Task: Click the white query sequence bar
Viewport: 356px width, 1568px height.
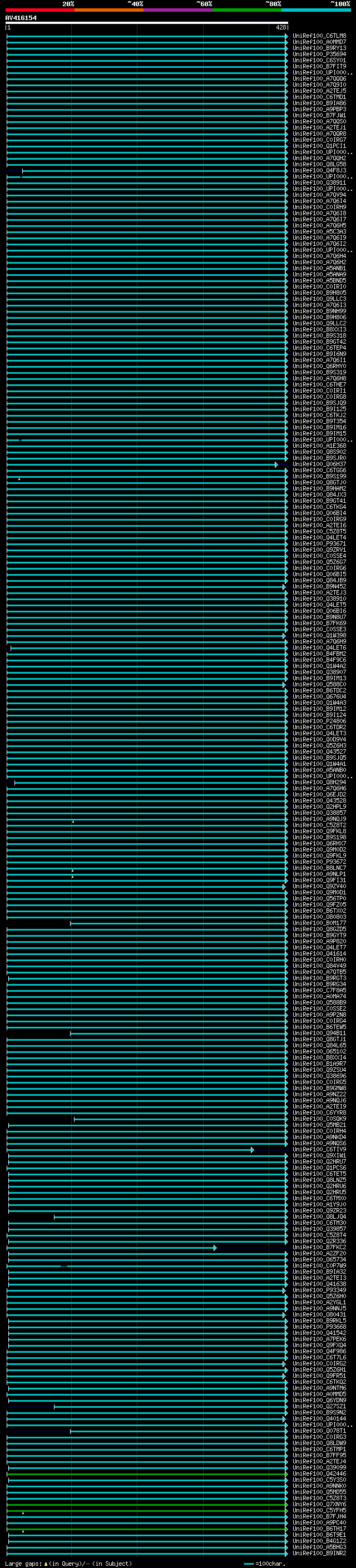Action: click(147, 22)
